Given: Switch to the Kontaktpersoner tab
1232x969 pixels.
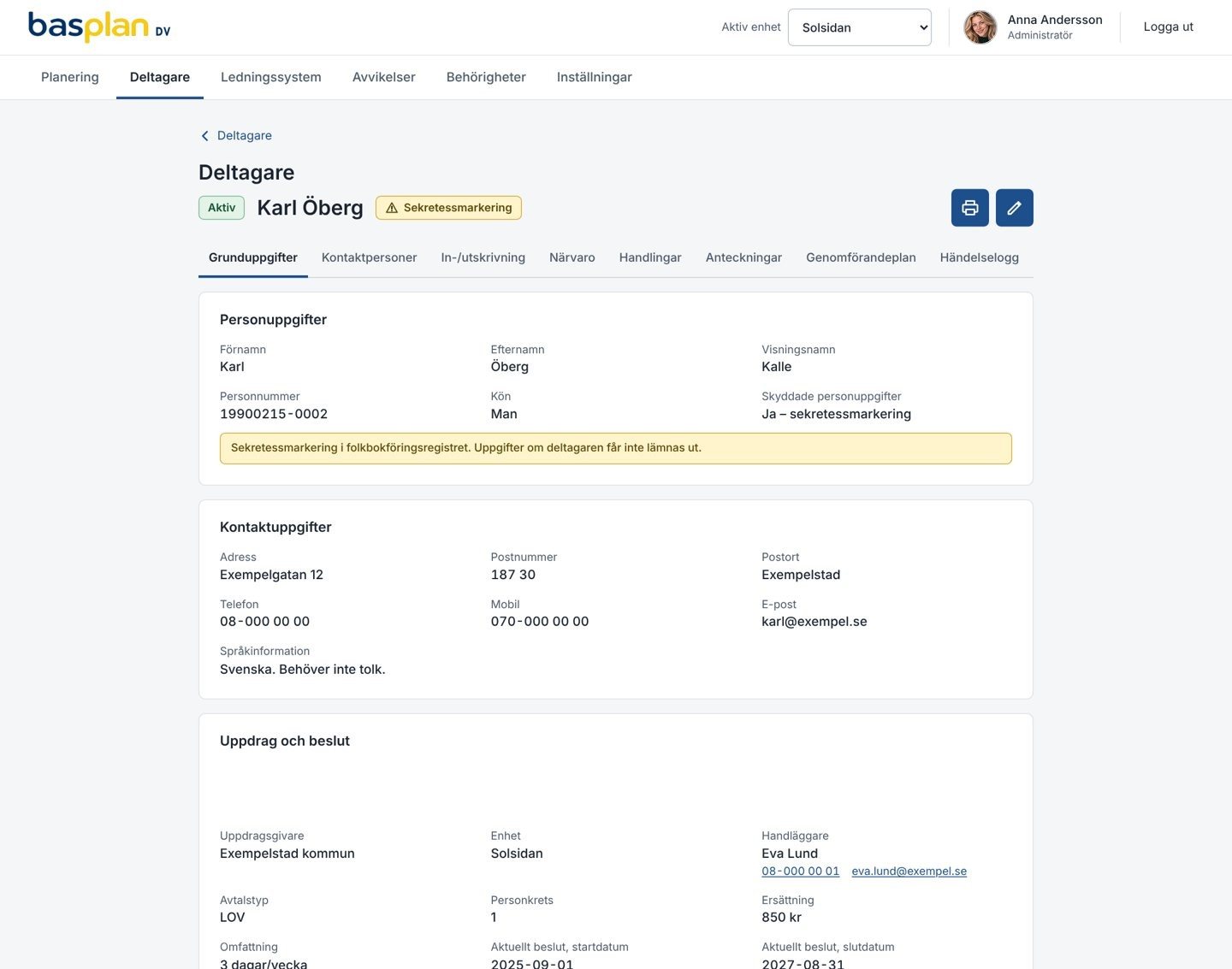Looking at the screenshot, I should pos(370,257).
